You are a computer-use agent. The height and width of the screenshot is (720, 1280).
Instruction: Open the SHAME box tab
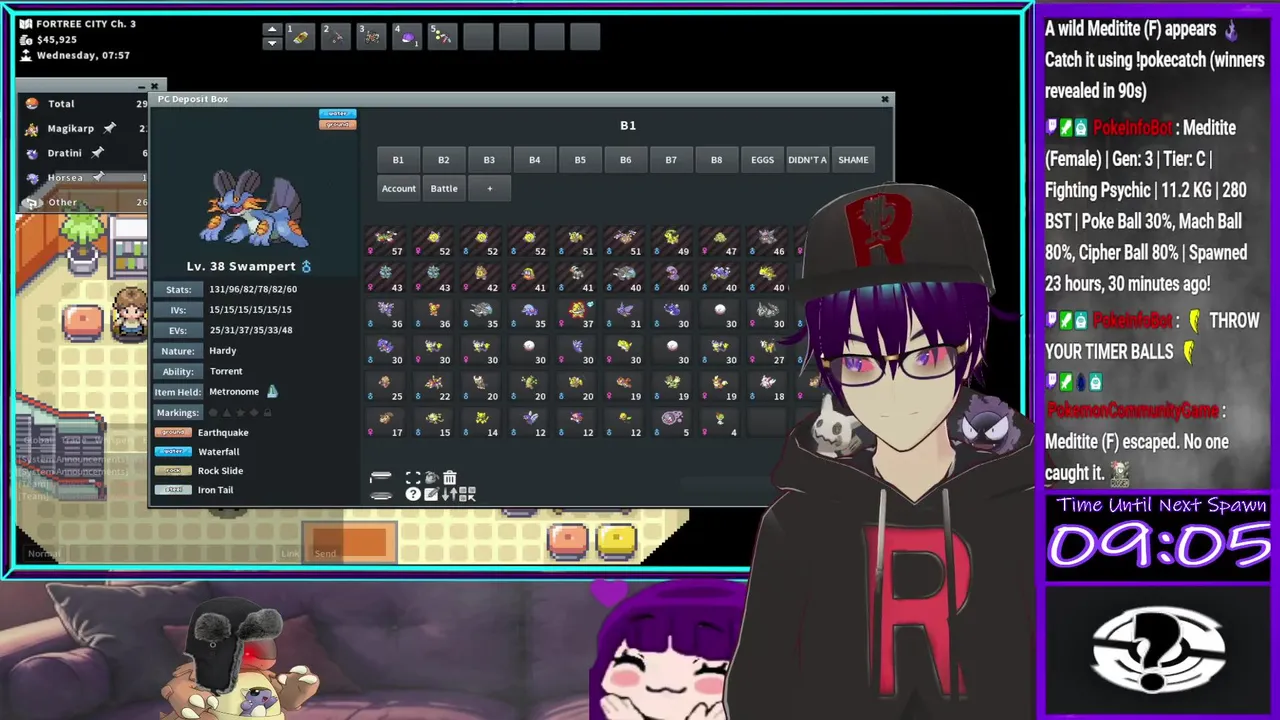click(x=853, y=160)
